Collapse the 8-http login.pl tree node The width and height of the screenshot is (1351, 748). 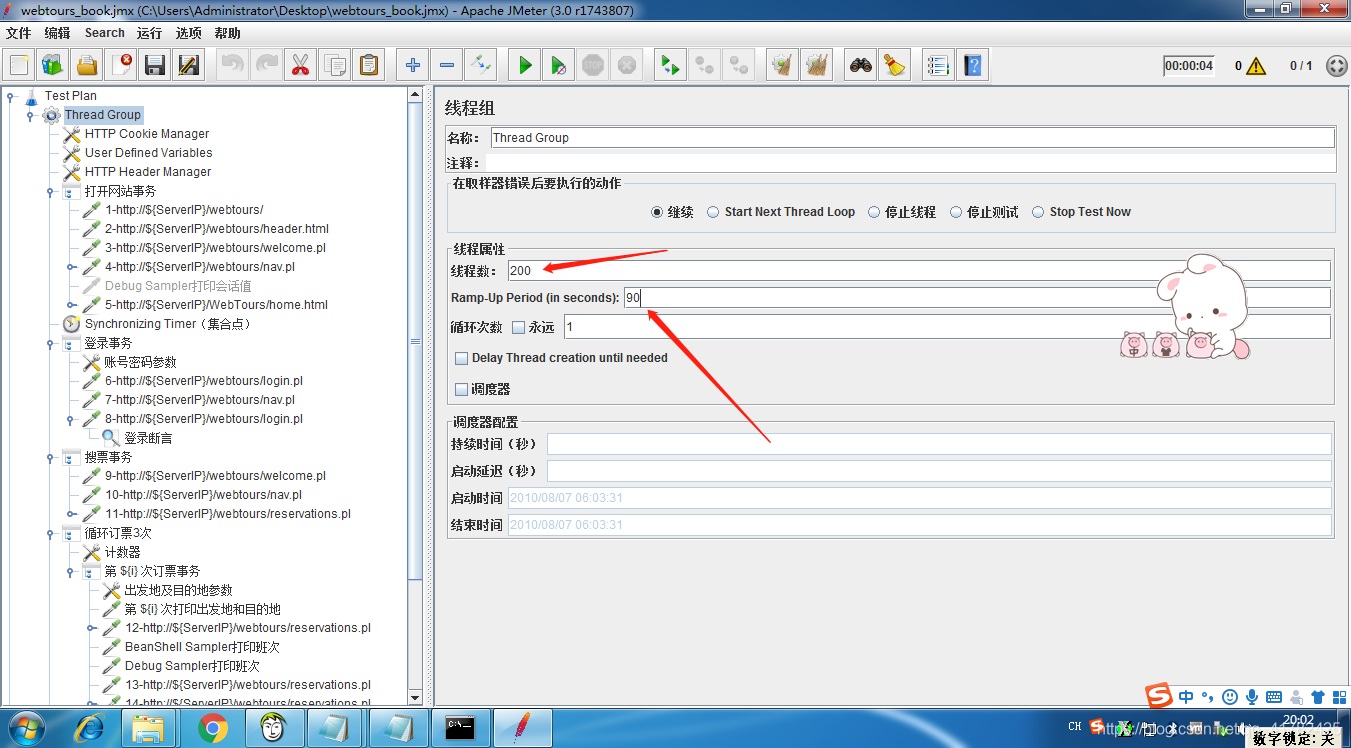point(71,419)
